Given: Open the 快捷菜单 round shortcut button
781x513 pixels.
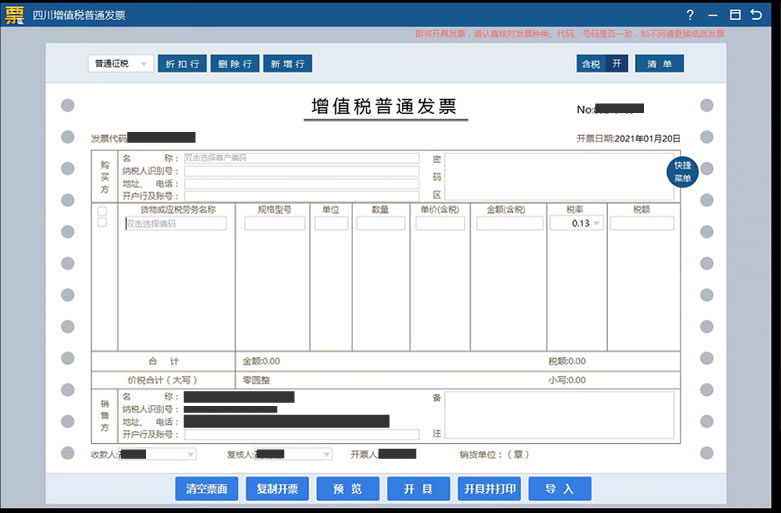Looking at the screenshot, I should tap(681, 172).
